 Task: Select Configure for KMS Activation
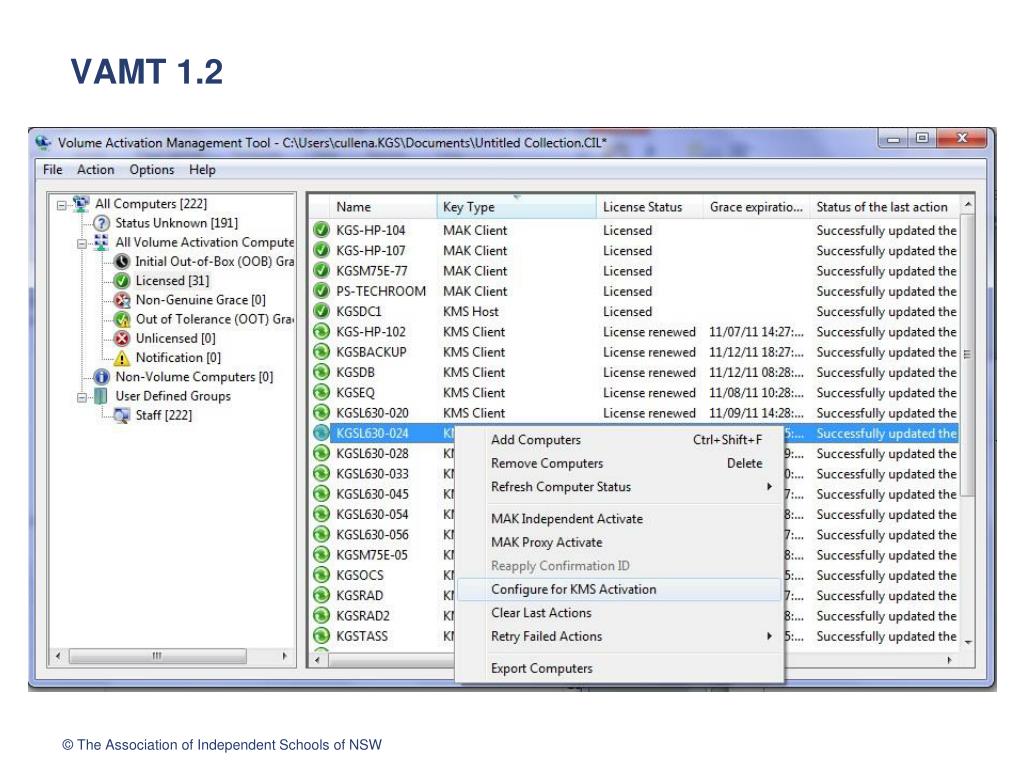[x=619, y=589]
